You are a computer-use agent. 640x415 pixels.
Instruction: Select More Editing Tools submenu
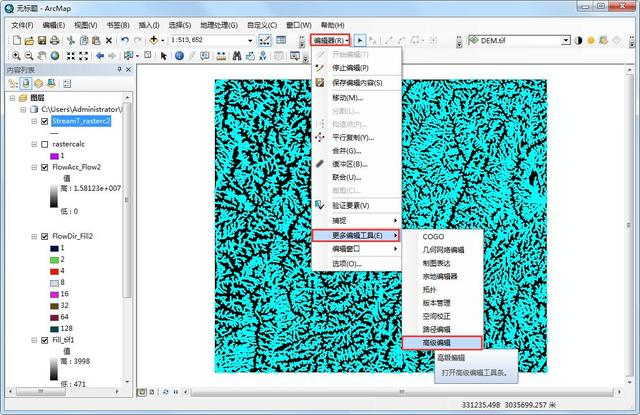pyautogui.click(x=356, y=235)
